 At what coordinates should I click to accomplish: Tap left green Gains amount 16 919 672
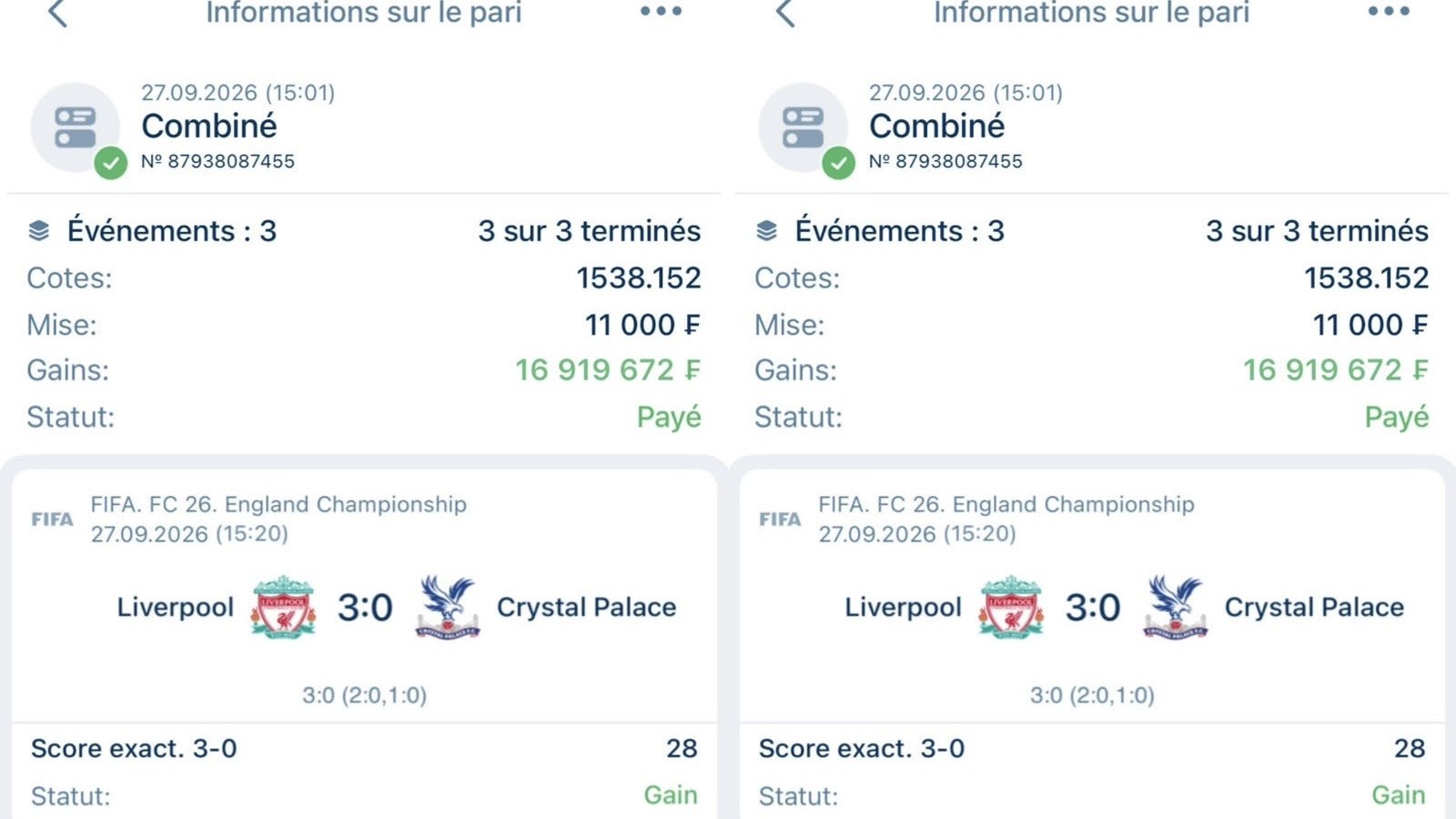608,370
